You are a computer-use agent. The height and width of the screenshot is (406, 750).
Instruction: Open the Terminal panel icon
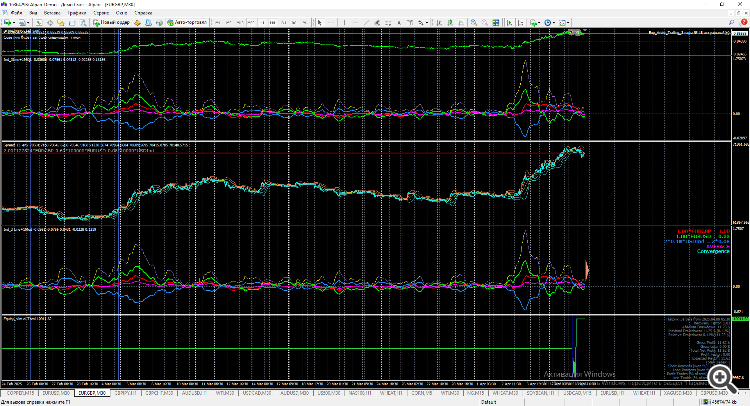click(72, 22)
